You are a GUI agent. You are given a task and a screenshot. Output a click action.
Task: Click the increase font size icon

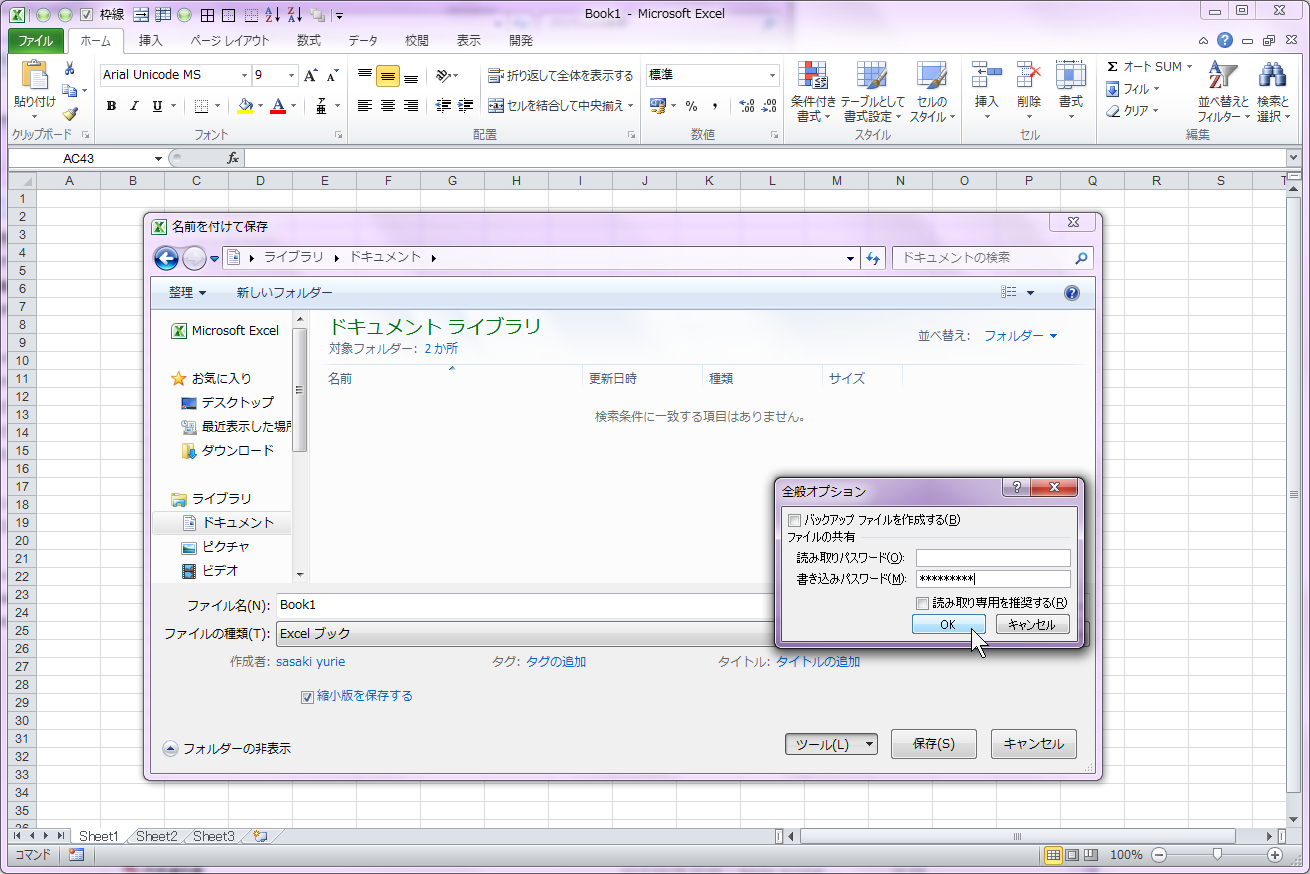[x=311, y=75]
